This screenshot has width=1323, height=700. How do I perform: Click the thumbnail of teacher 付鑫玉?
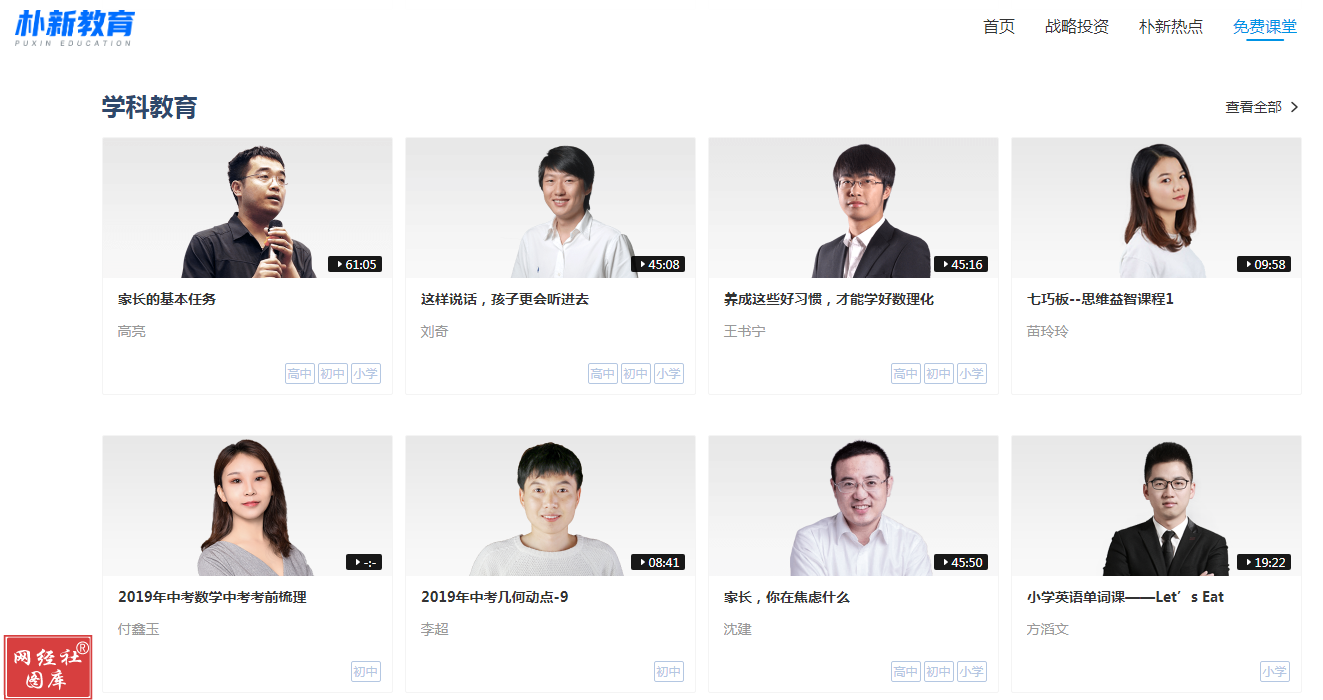247,505
